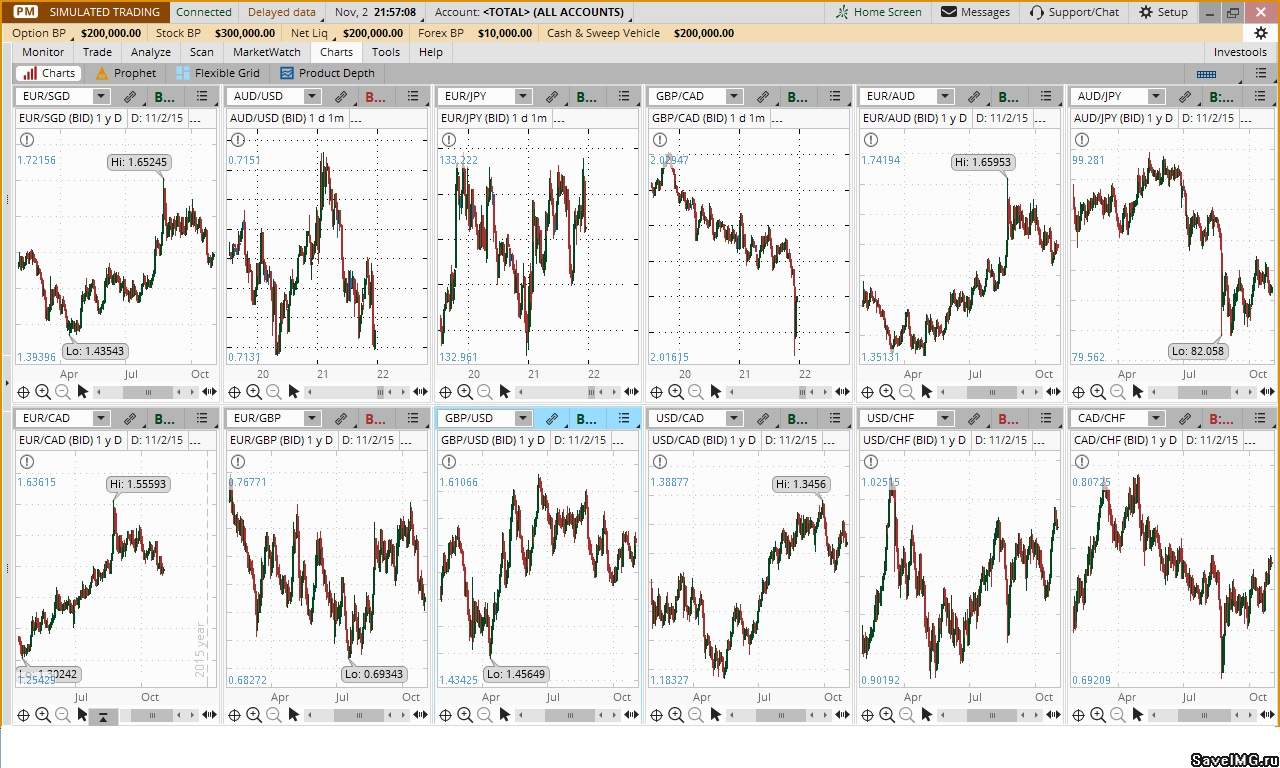Open the chart grid layout icon

click(1206, 73)
